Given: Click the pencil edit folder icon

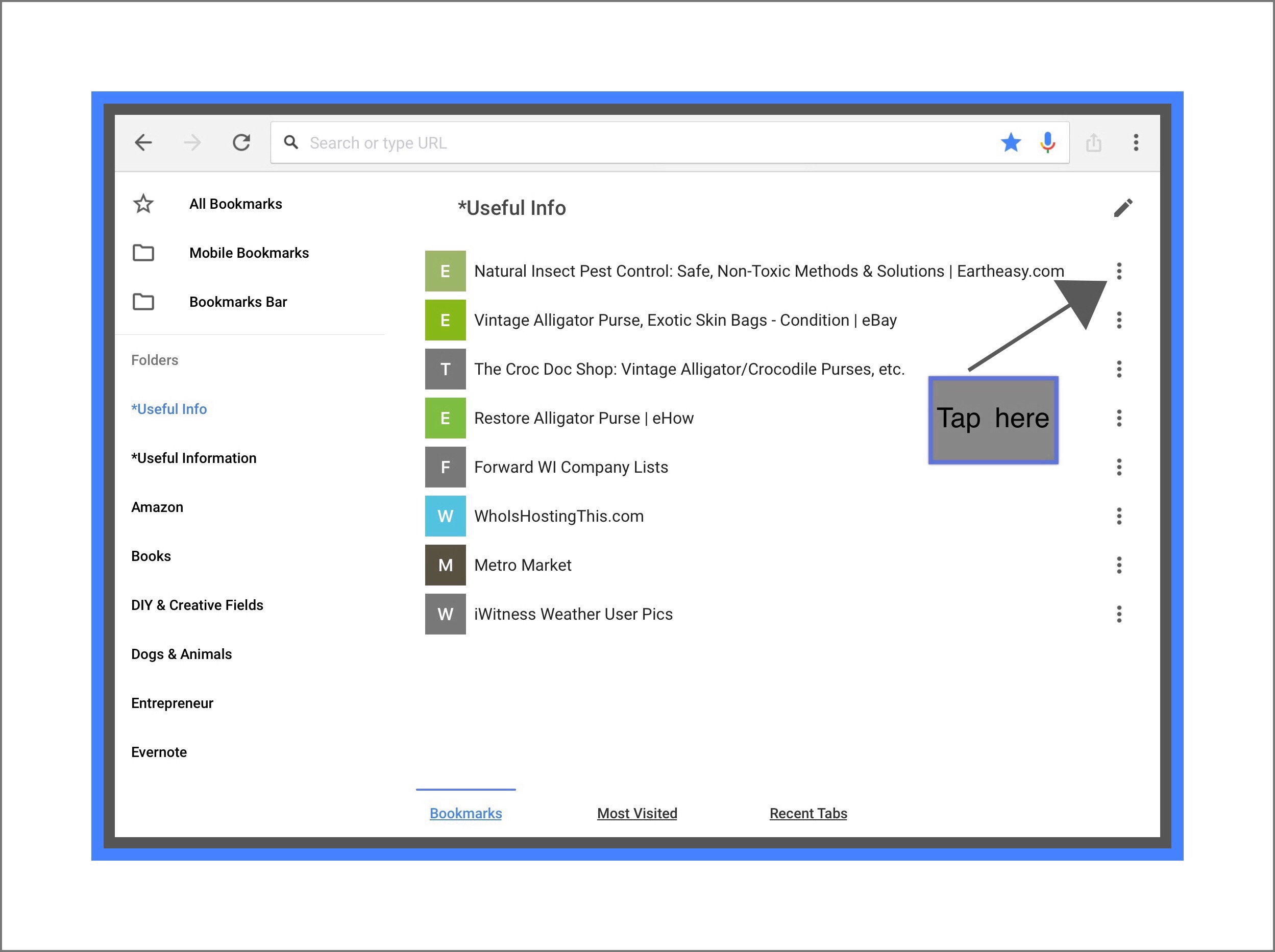Looking at the screenshot, I should [1123, 208].
